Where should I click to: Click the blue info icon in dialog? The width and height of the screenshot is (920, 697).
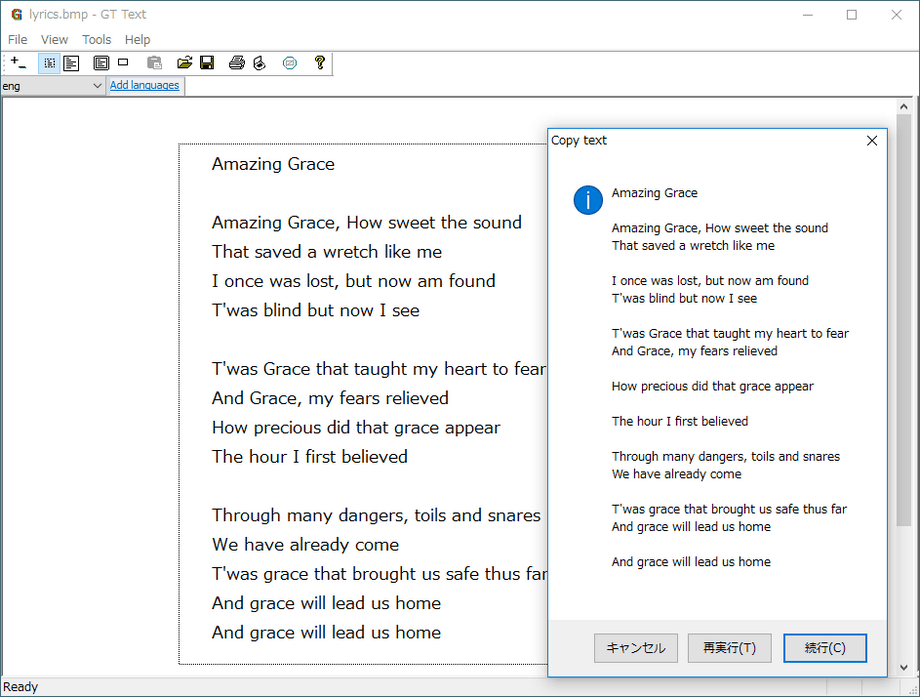[x=588, y=200]
